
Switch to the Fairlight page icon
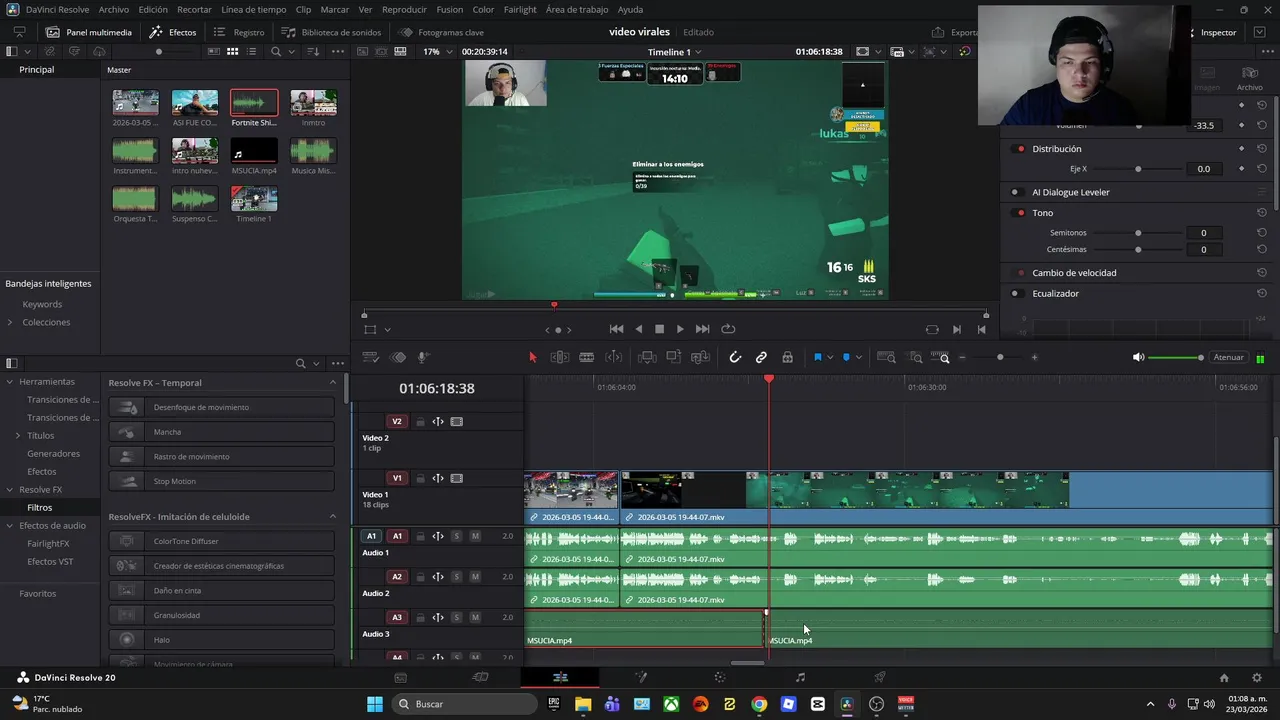(x=800, y=677)
